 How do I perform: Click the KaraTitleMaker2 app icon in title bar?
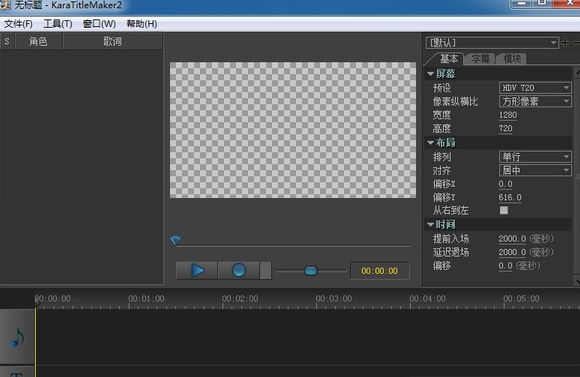click(5, 5)
